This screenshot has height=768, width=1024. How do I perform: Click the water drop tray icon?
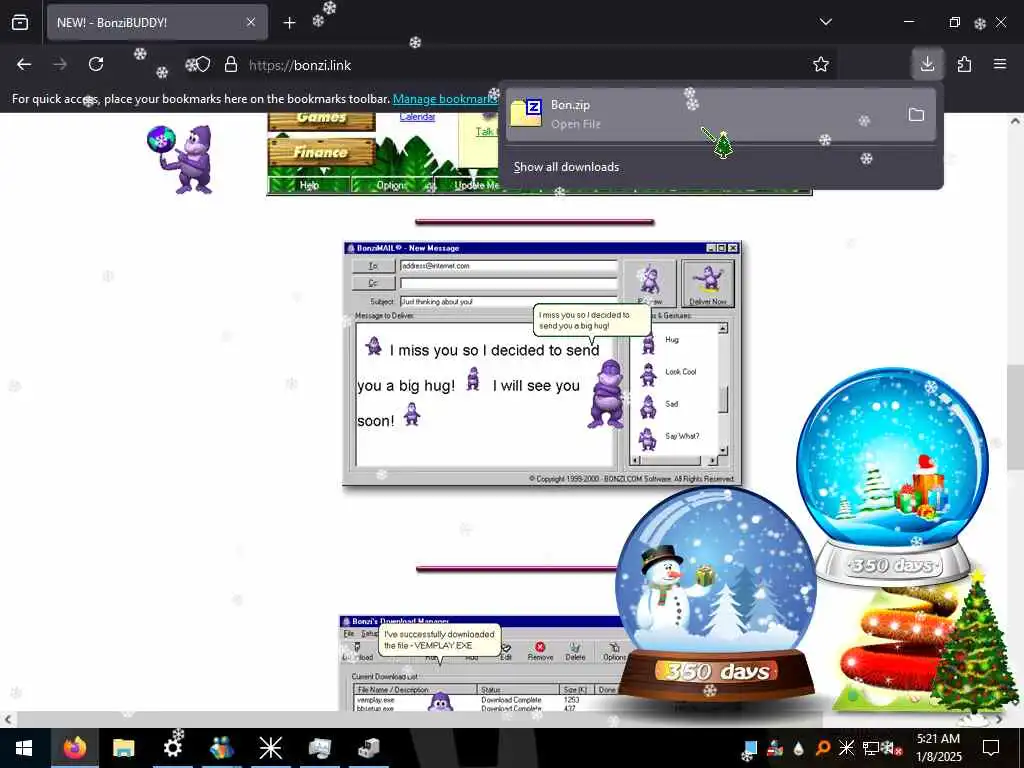click(799, 748)
